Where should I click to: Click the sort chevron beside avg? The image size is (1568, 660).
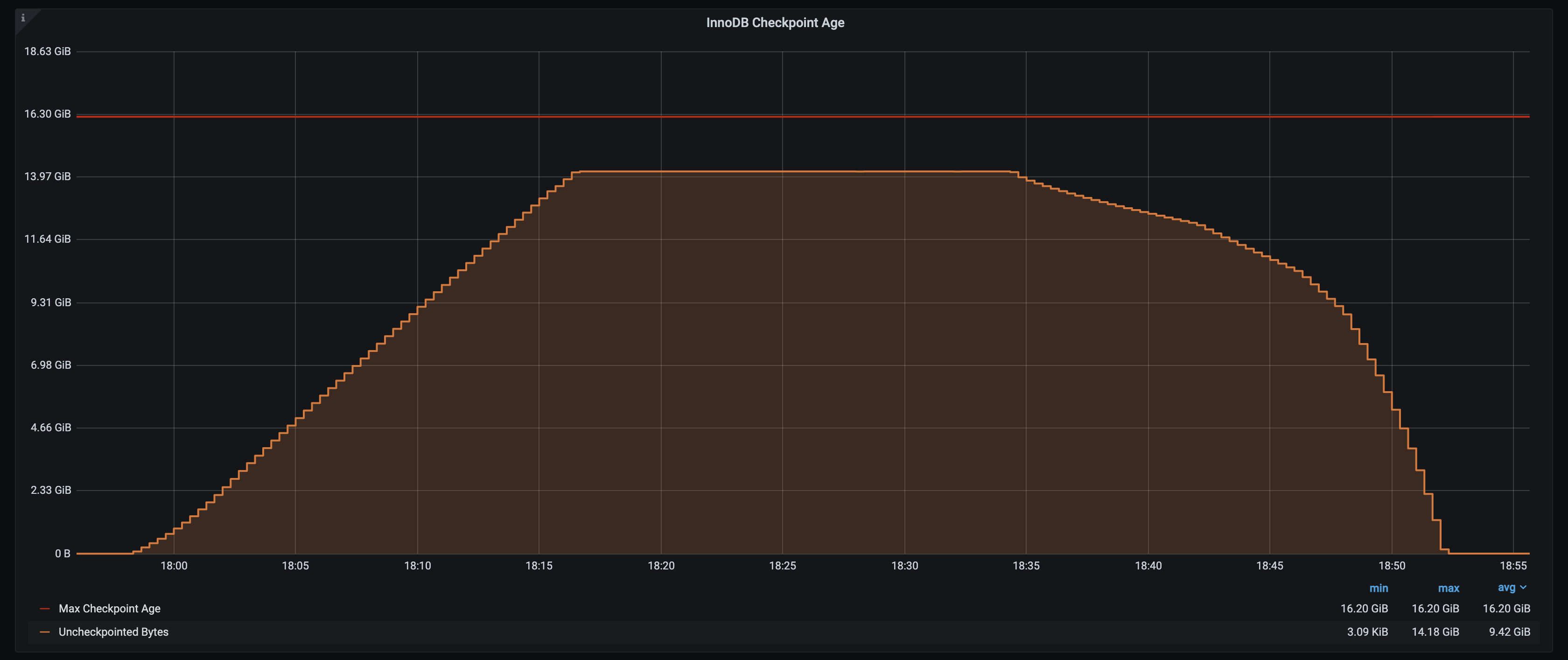(1524, 588)
